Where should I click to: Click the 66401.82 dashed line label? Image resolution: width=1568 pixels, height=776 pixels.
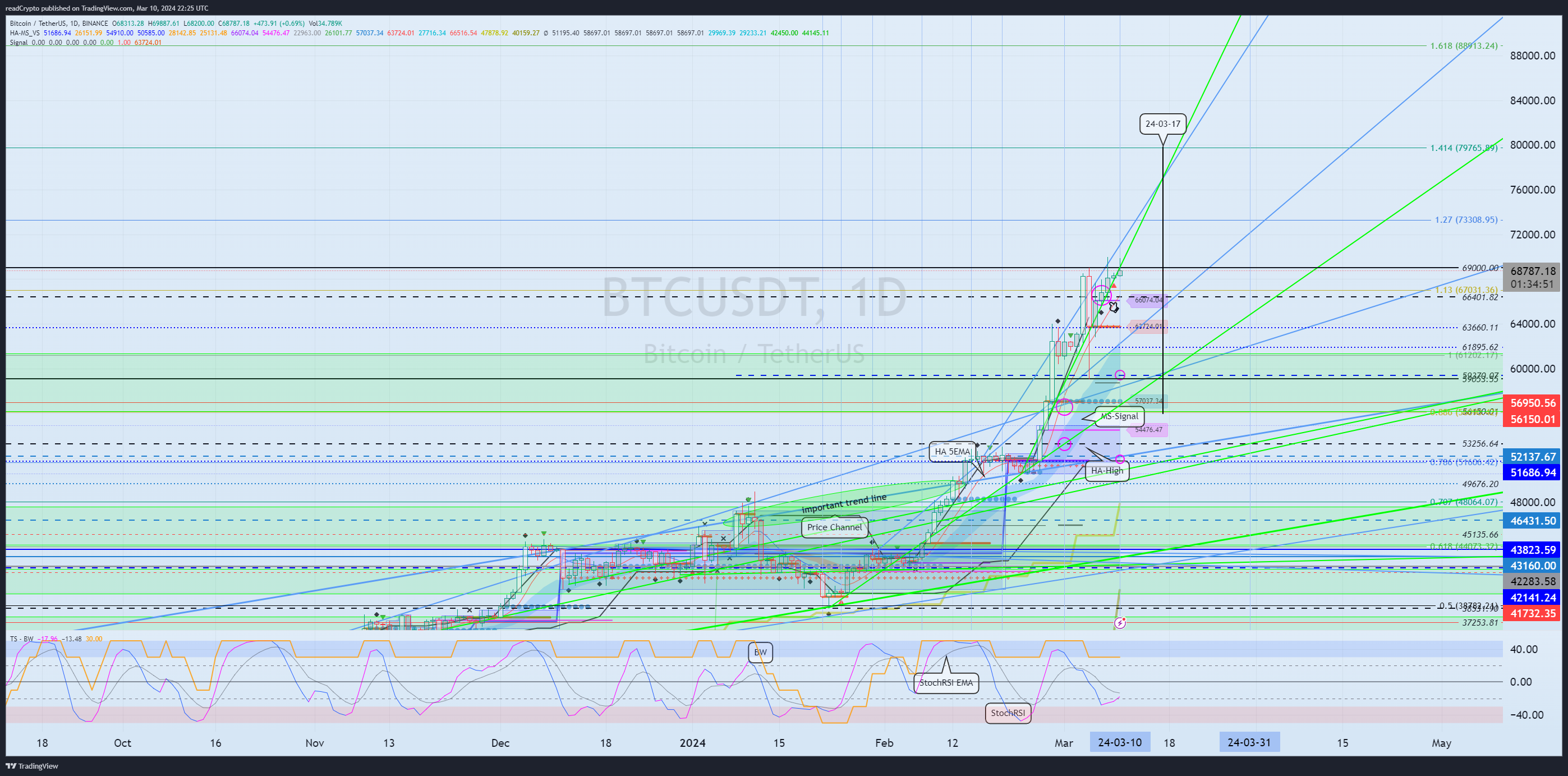coord(1480,297)
